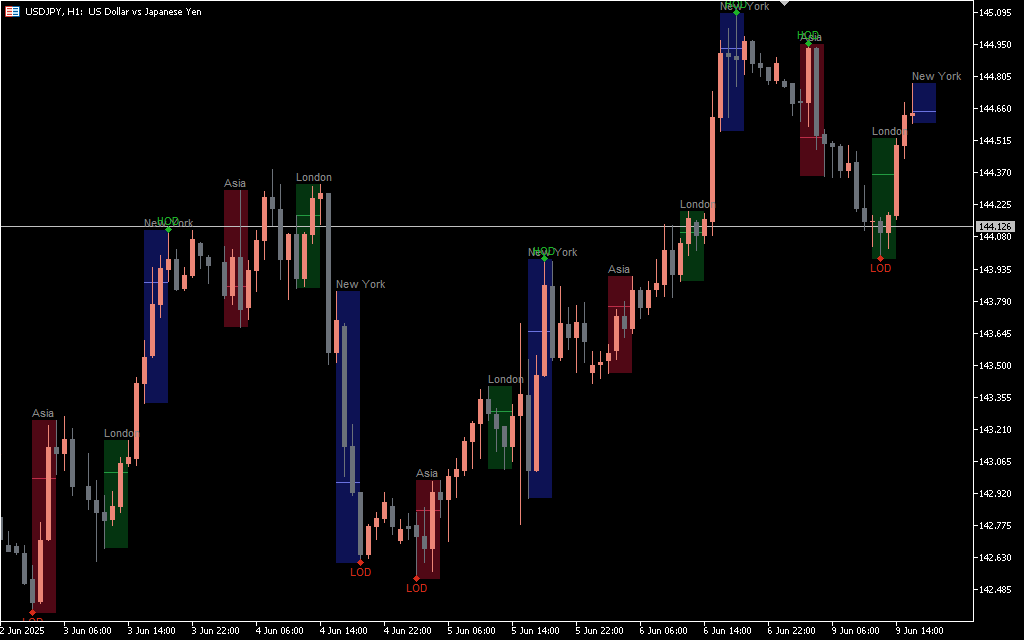Click the red LOD diamond at bottom-left corner

[x=32, y=612]
